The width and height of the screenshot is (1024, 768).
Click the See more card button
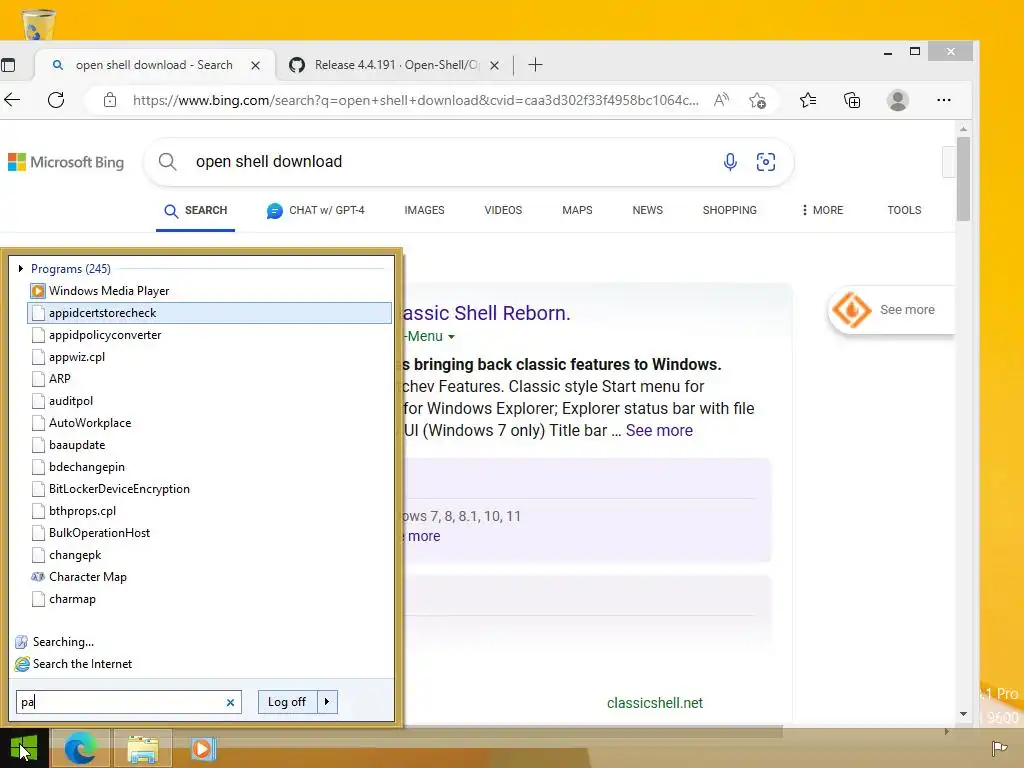click(891, 310)
